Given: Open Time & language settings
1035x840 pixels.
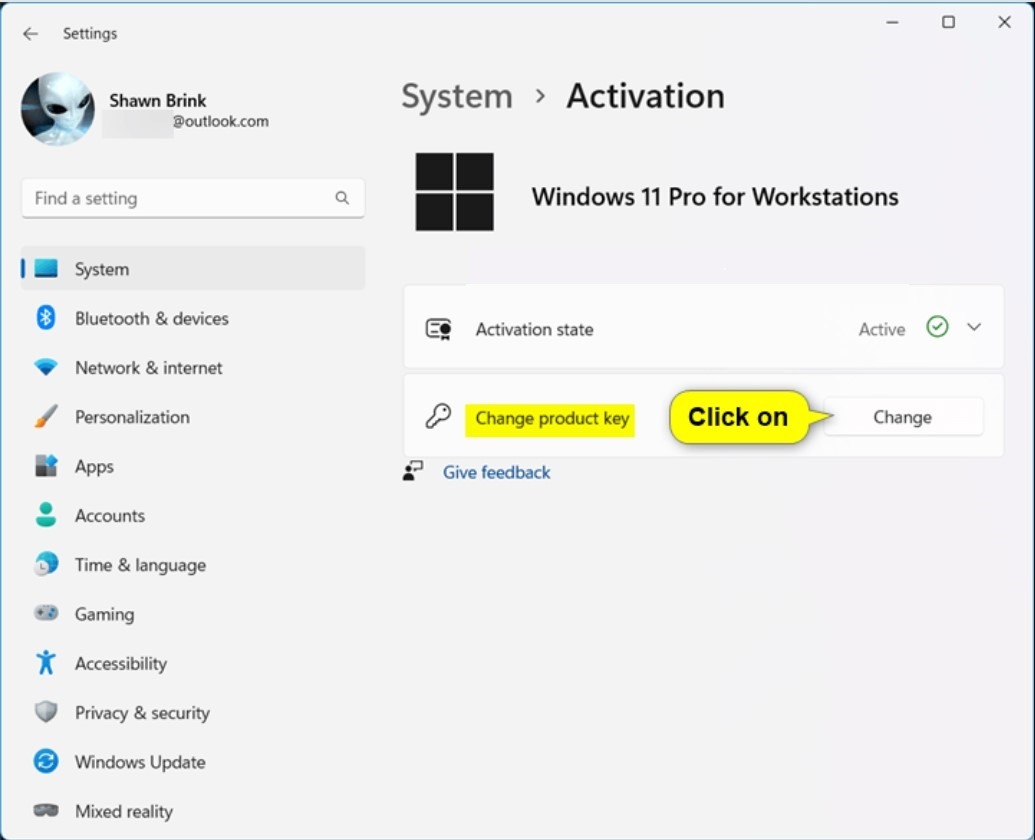Looking at the screenshot, I should click(x=140, y=565).
